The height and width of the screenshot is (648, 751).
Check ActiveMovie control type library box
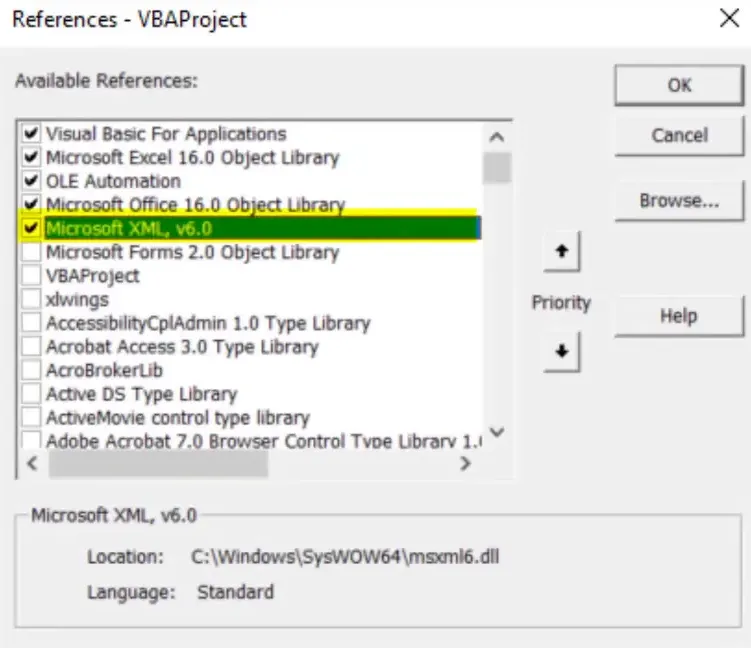click(31, 418)
